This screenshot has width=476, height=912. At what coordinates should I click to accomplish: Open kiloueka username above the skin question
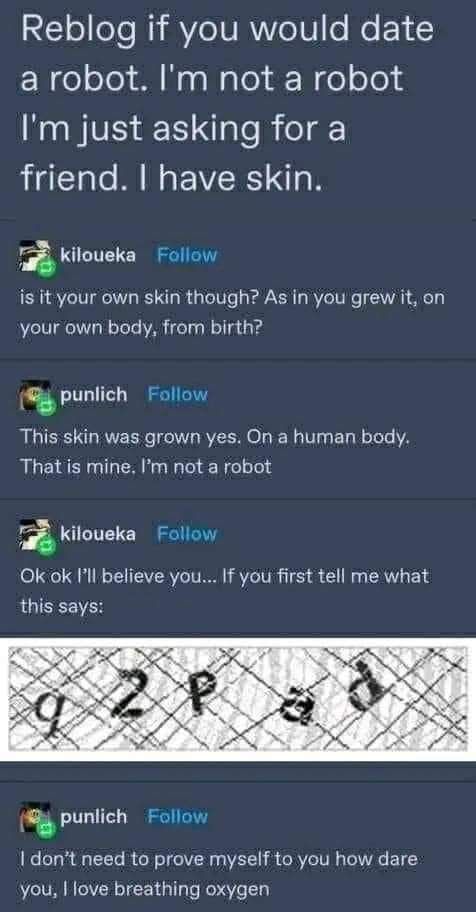tap(98, 255)
